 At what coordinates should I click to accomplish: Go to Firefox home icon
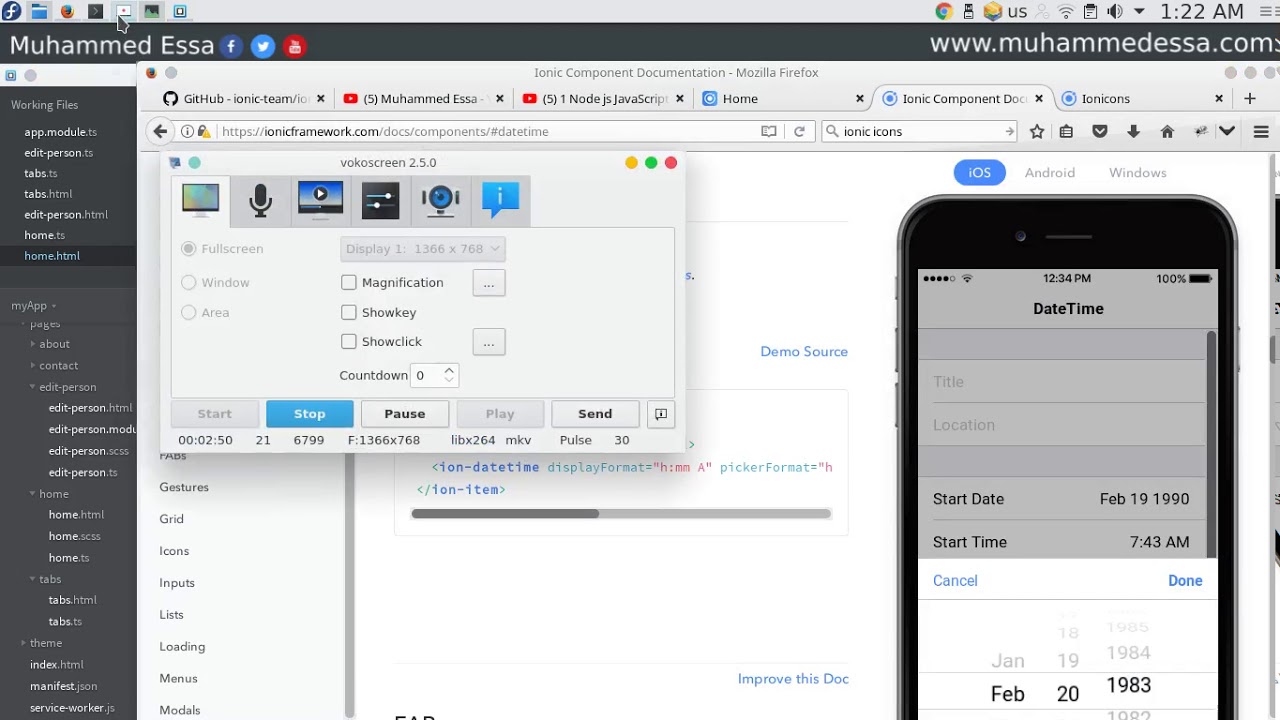tap(1167, 131)
